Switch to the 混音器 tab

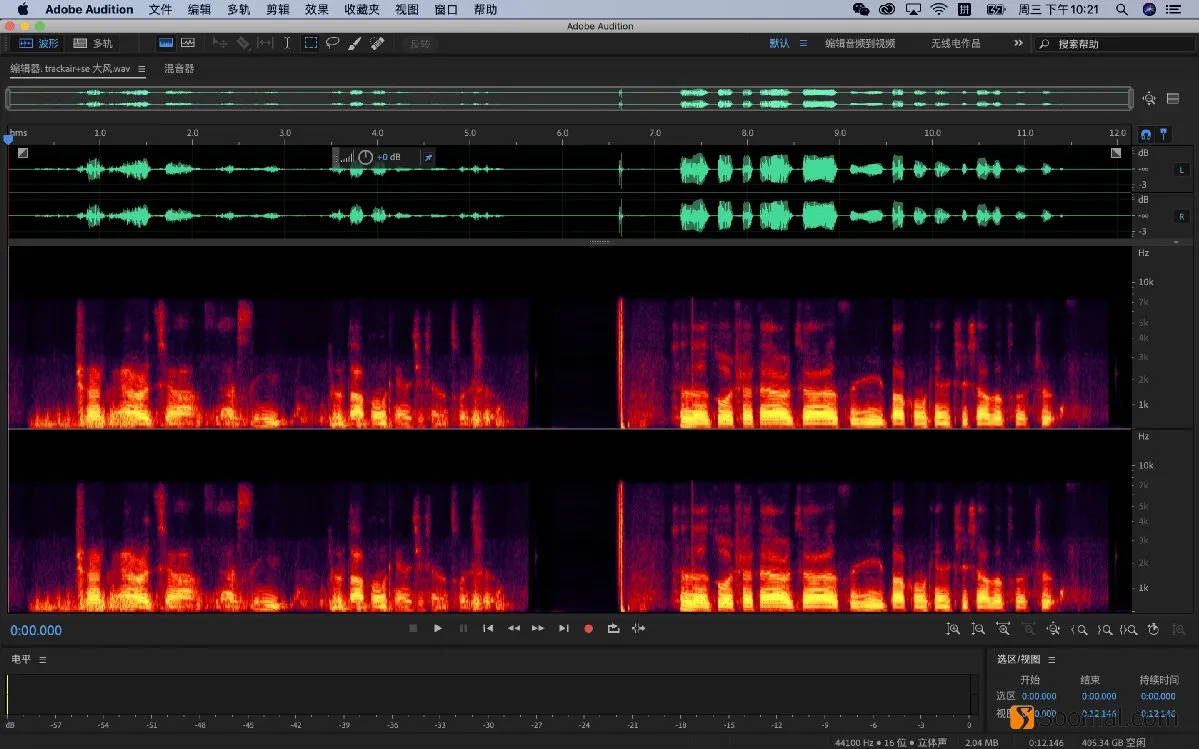(x=179, y=69)
